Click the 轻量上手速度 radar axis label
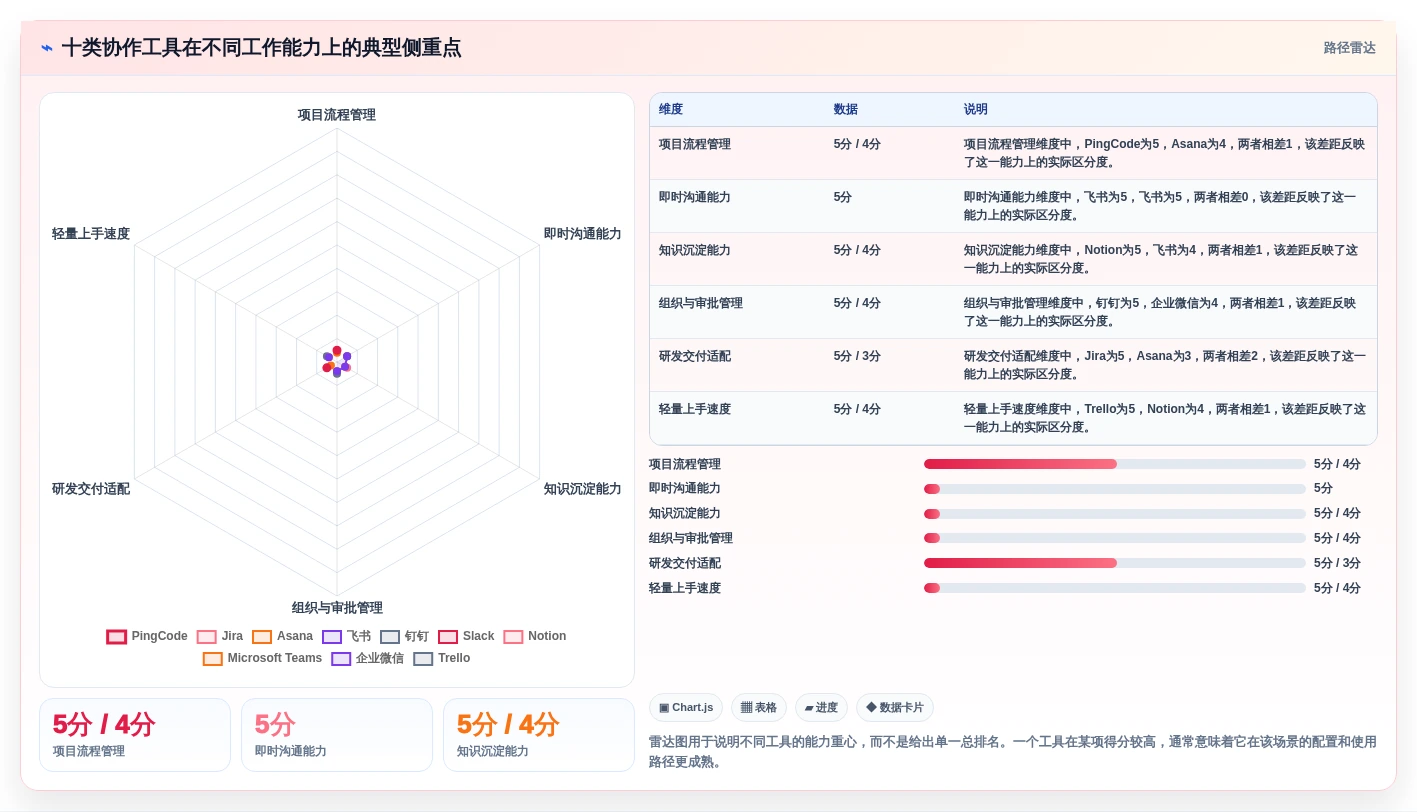1417x812 pixels. (91, 234)
